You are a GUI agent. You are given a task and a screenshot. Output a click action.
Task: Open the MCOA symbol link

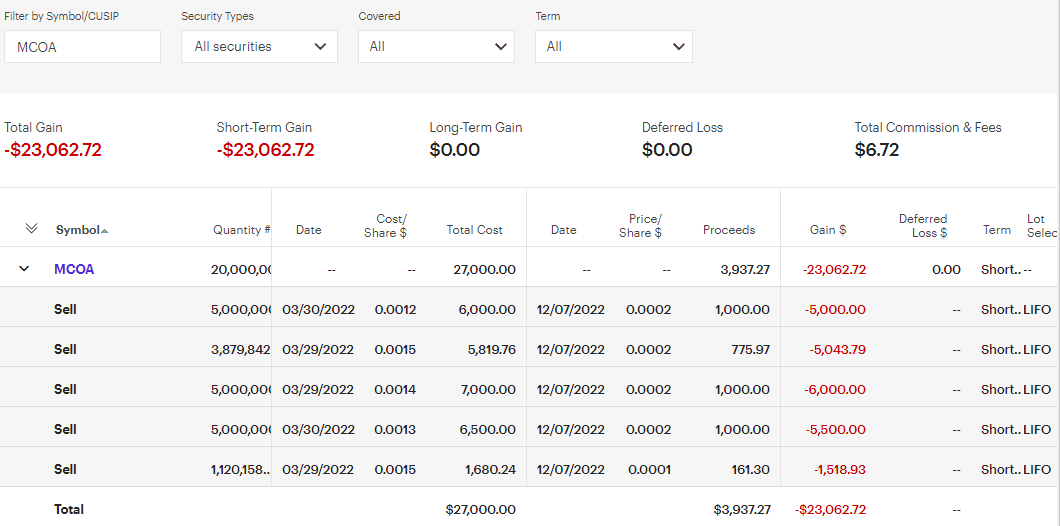click(x=74, y=269)
